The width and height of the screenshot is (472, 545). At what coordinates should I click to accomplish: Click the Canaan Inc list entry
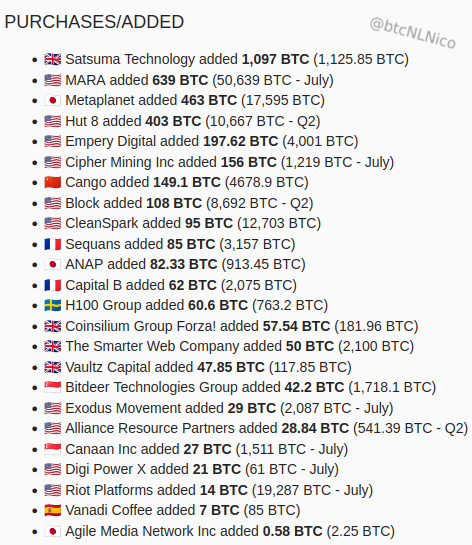coord(206,449)
